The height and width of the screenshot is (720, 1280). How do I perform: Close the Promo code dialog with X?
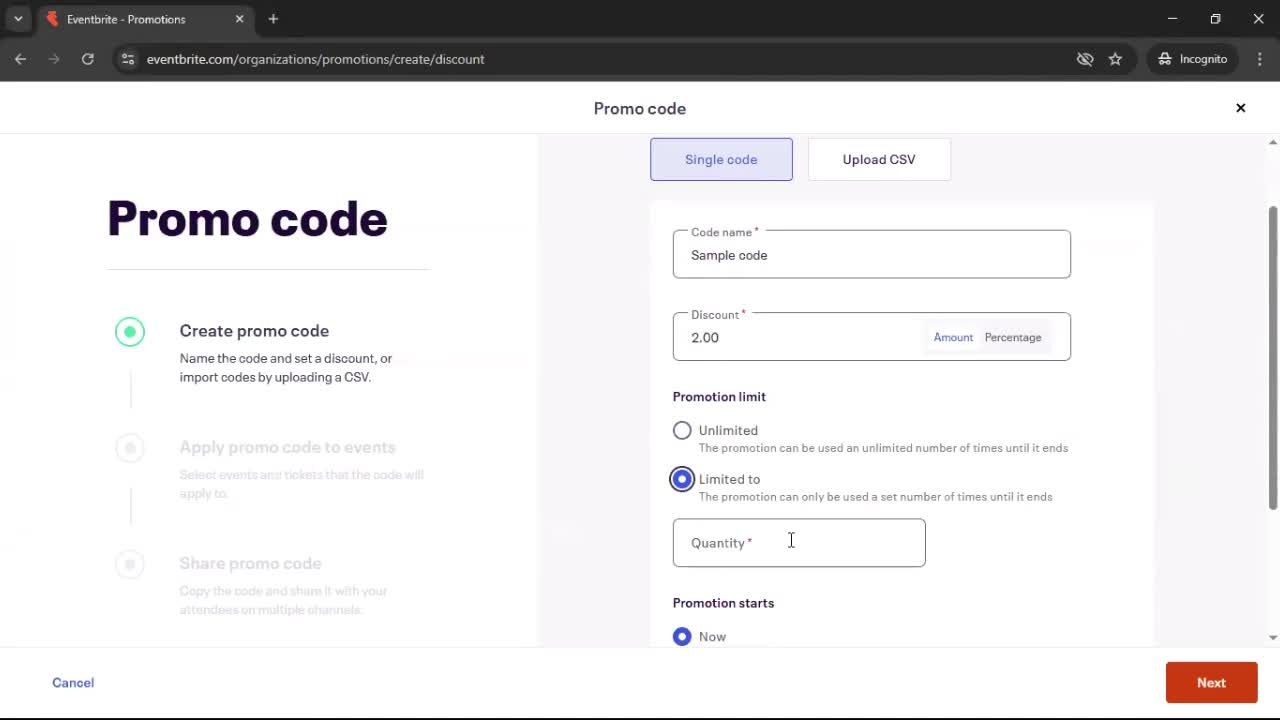click(x=1240, y=108)
